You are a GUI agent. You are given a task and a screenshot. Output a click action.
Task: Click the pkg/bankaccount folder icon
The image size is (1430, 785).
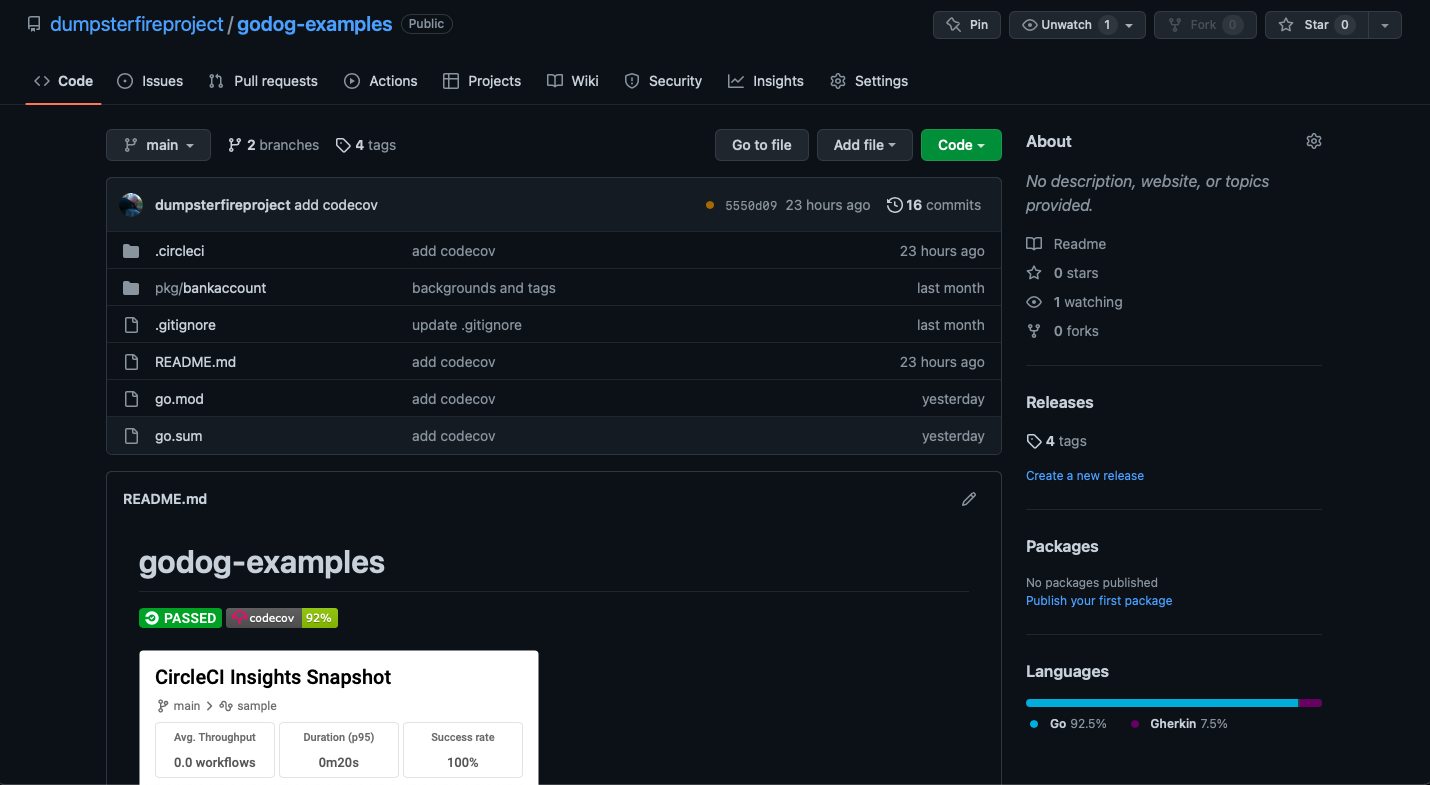click(x=131, y=288)
